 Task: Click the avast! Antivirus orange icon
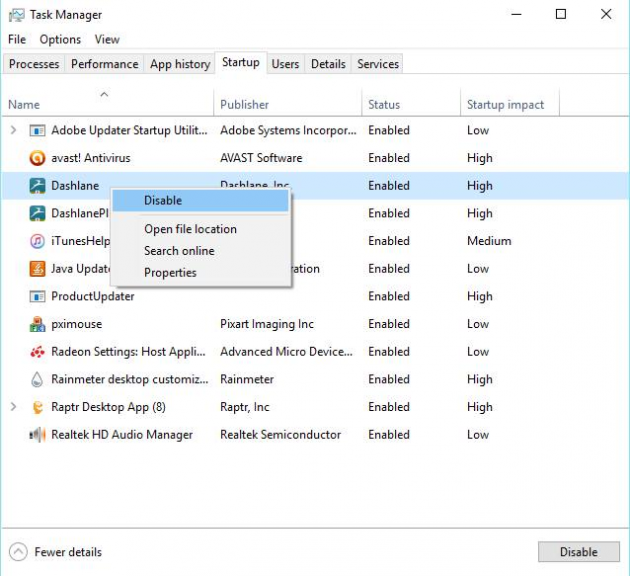[x=37, y=158]
